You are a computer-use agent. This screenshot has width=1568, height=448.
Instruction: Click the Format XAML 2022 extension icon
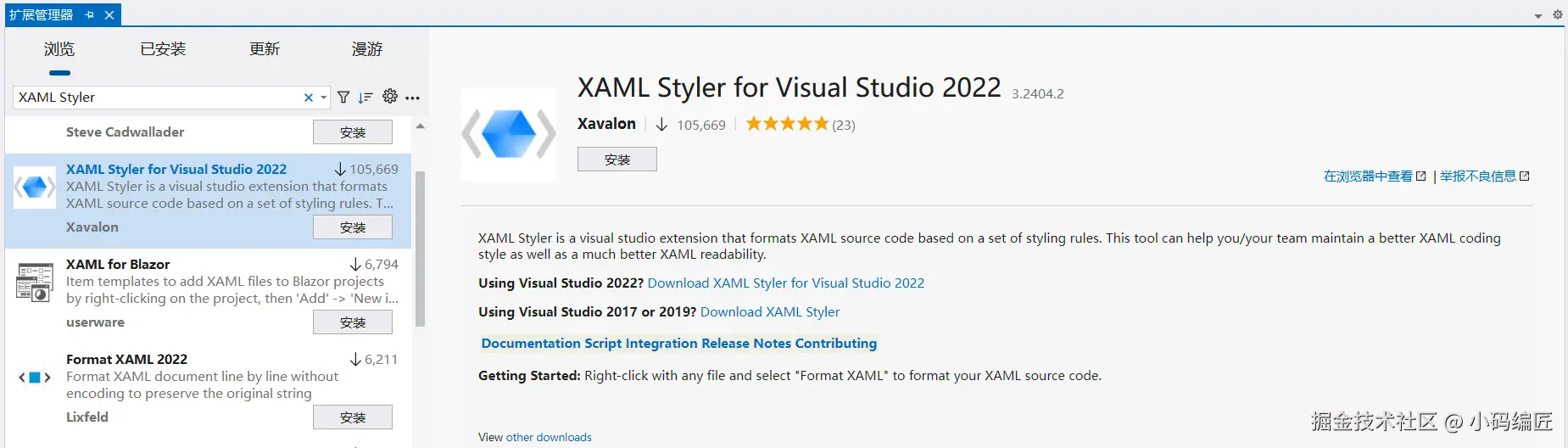click(x=35, y=378)
